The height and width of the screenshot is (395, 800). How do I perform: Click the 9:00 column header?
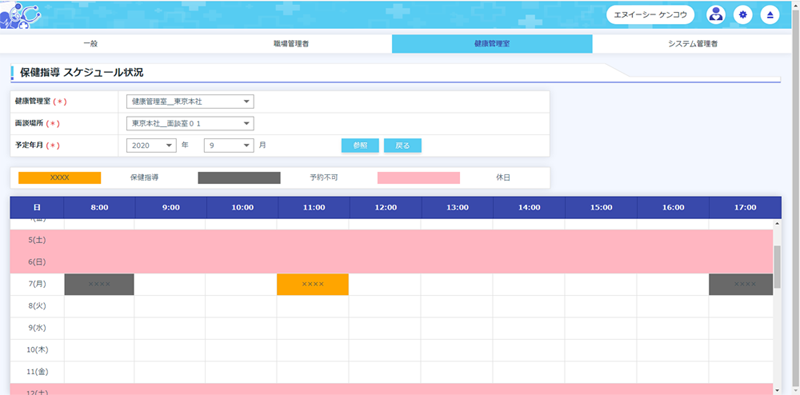click(x=171, y=208)
